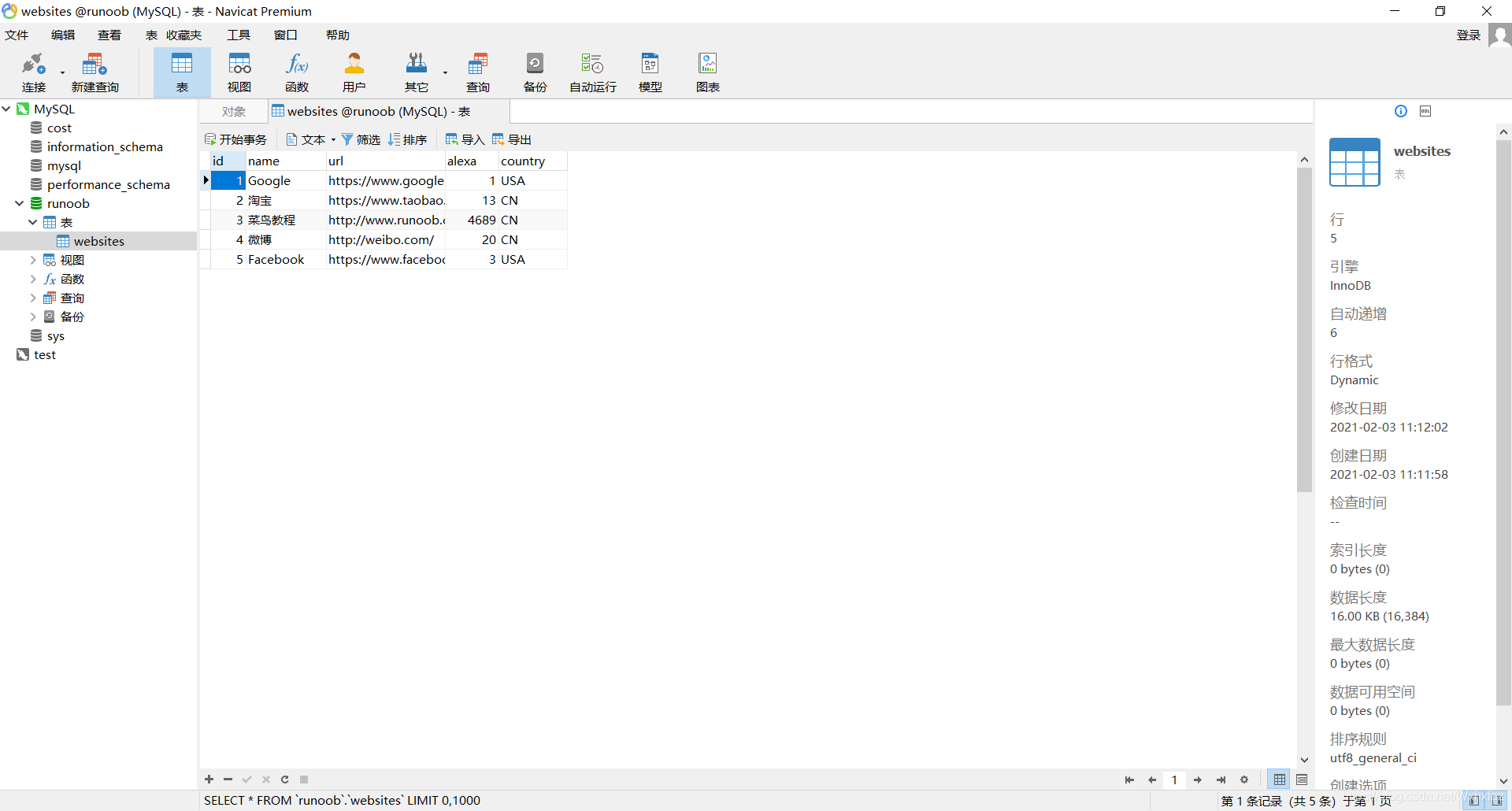Expand the 视图 views node

pyautogui.click(x=32, y=260)
